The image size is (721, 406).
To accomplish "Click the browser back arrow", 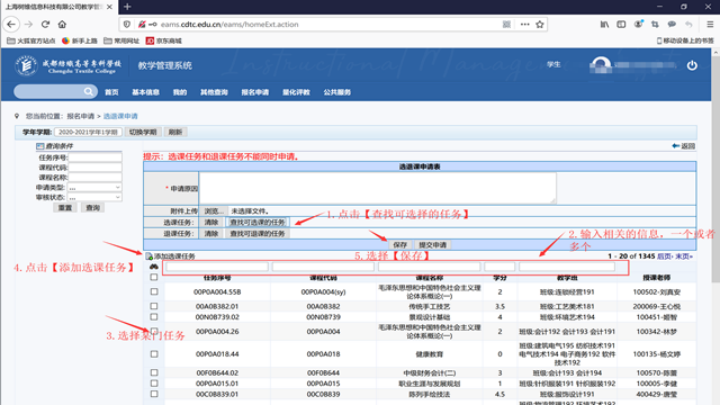I will (x=10, y=24).
